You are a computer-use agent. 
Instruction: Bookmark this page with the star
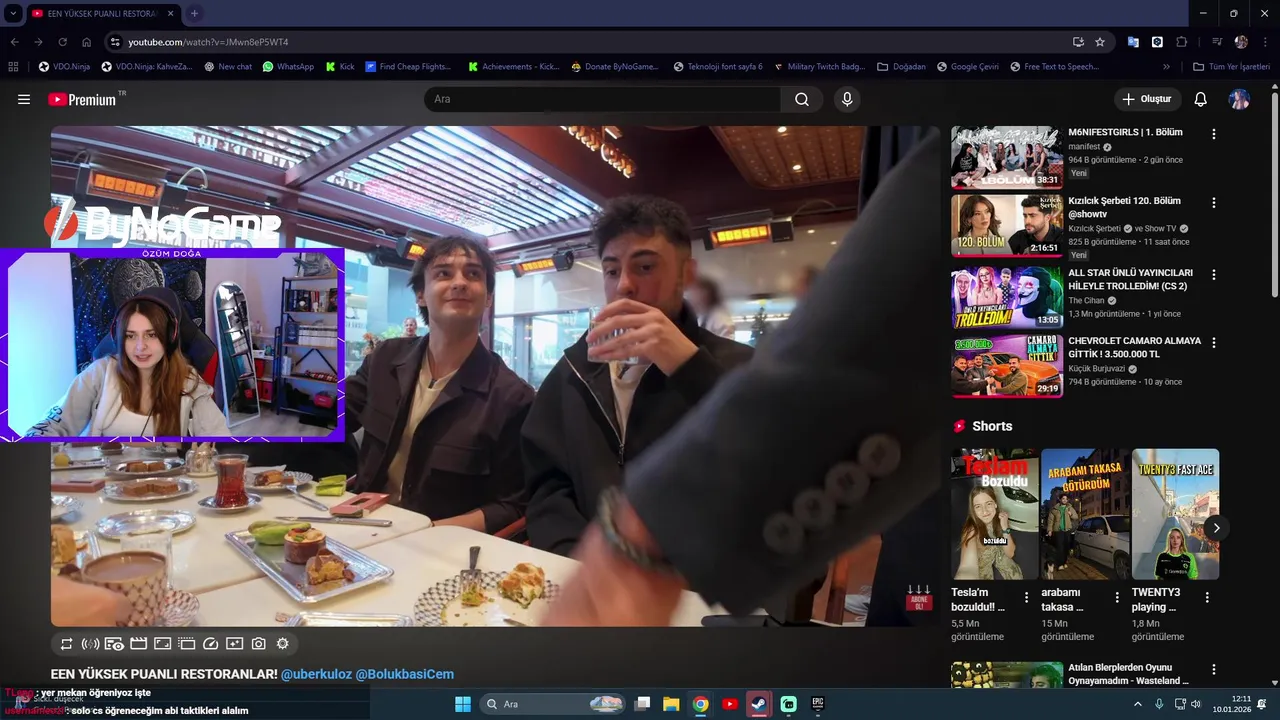(x=1100, y=42)
